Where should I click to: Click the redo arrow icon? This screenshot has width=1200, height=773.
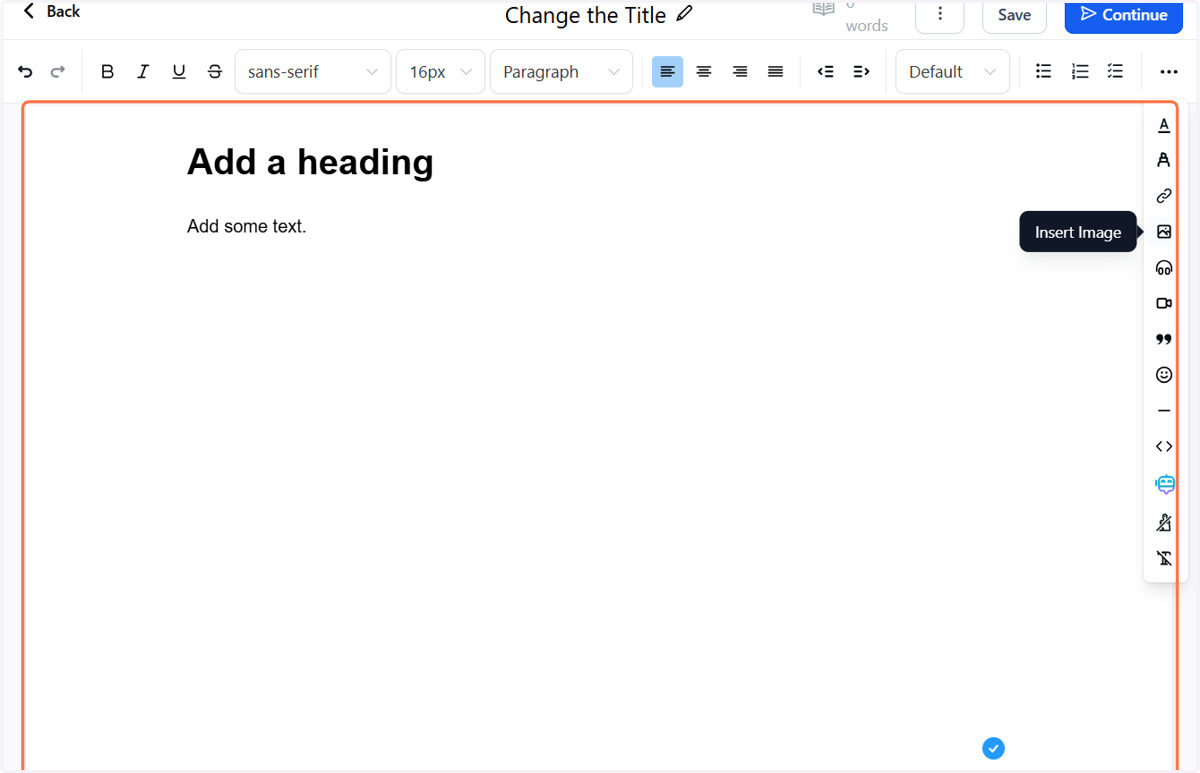tap(57, 72)
